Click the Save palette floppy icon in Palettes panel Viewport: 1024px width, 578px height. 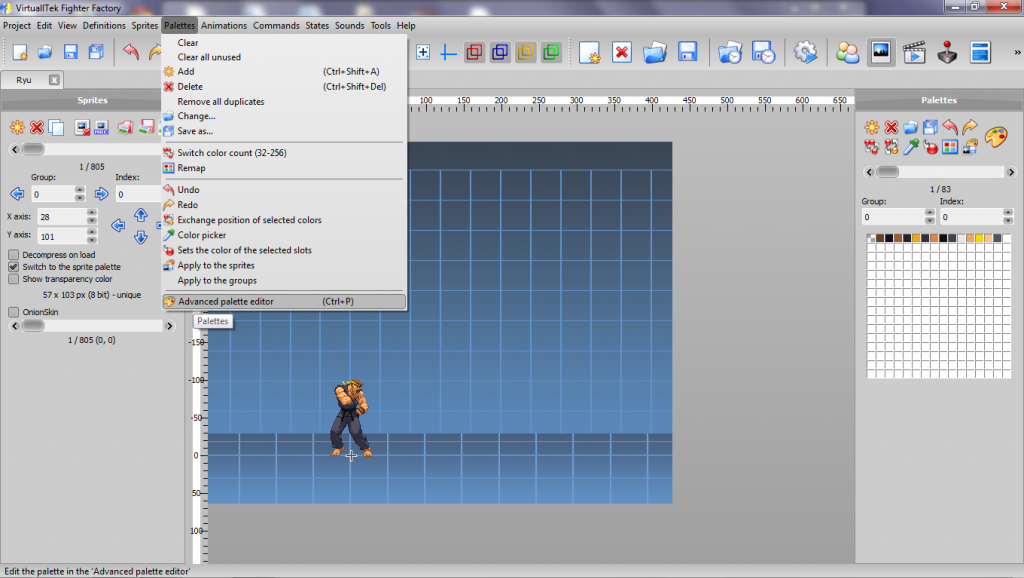(931, 127)
